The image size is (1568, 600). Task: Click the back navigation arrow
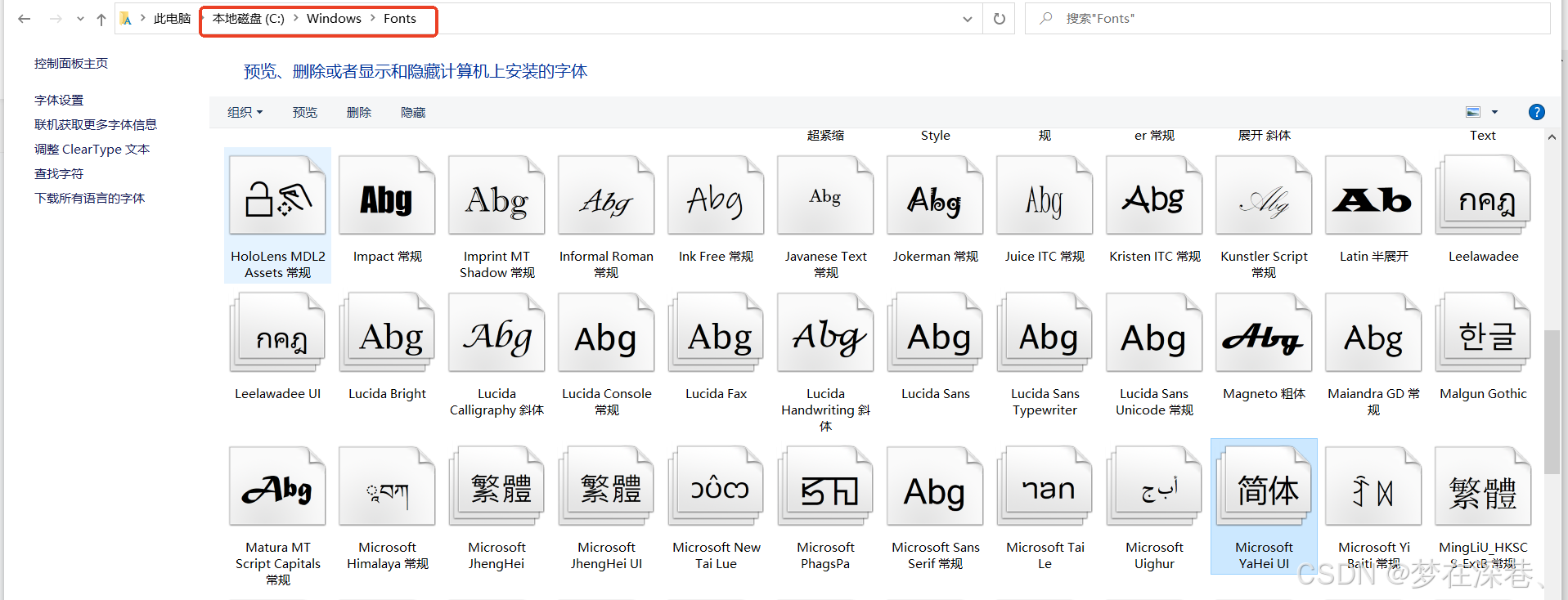(25, 19)
